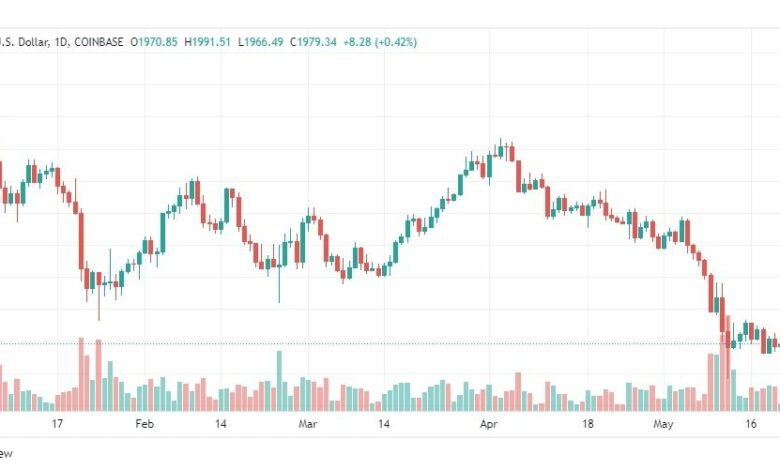Click the partial TradingView text below the time axis
Image resolution: width=780 pixels, height=470 pixels.
[x=5, y=454]
